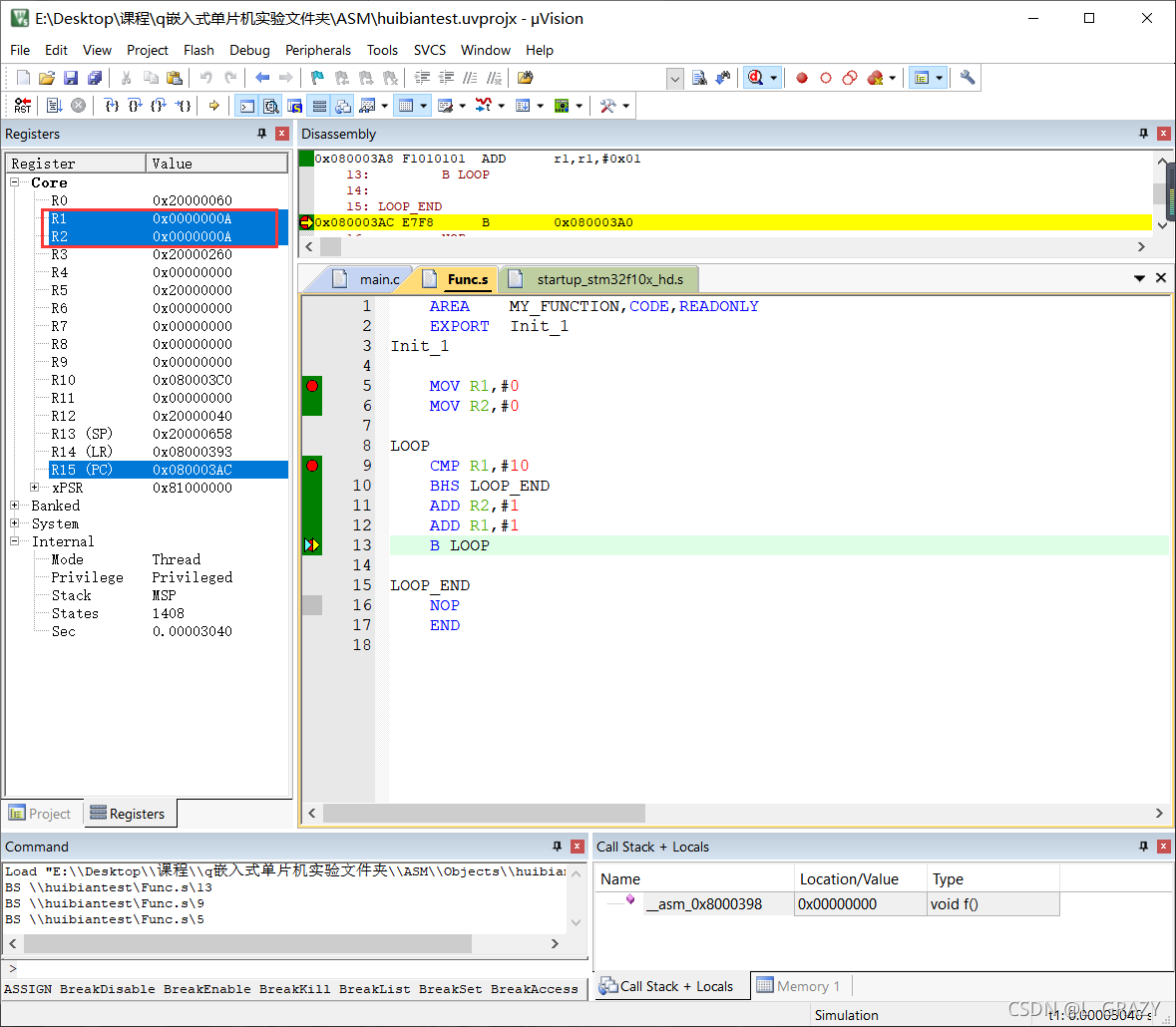Select the R15 (PC) register row

pos(169,470)
